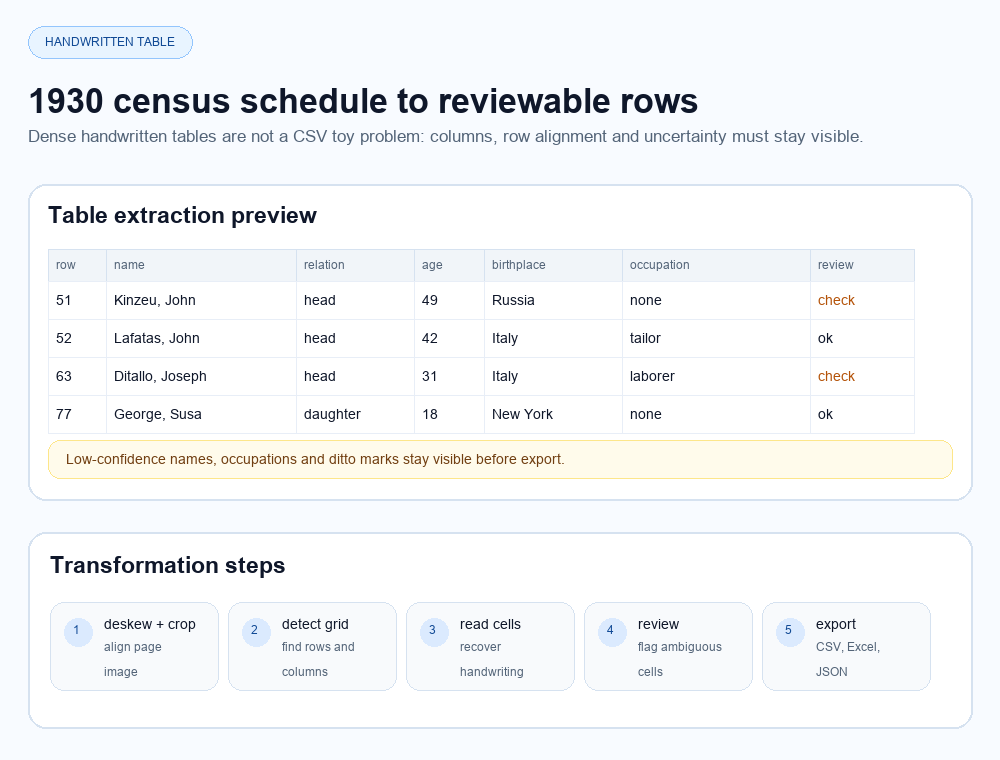1000x760 pixels.
Task: Toggle the check flag on Ditallo, Joseph row
Action: click(x=836, y=376)
